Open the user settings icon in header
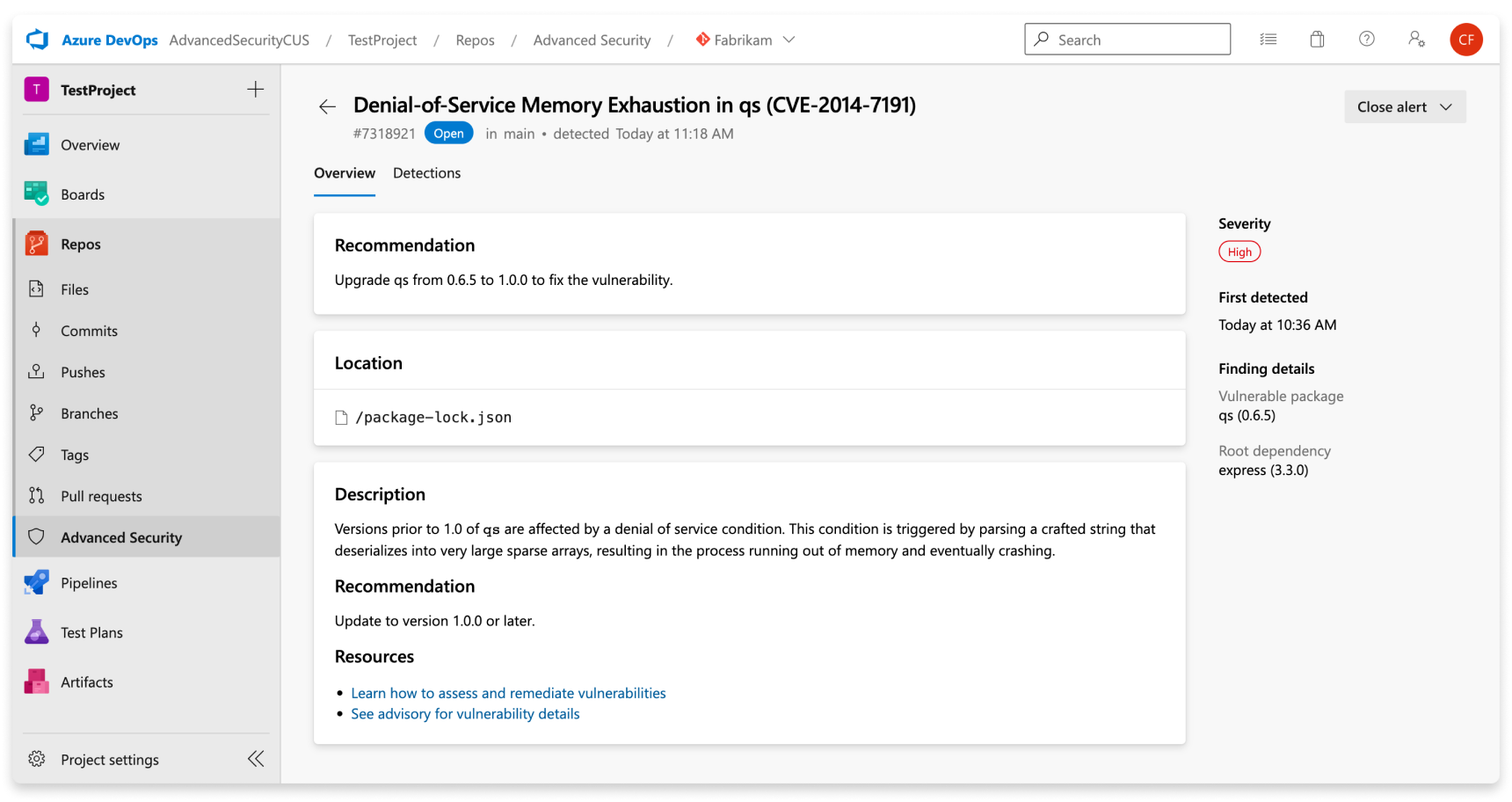Image resolution: width=1512 pixels, height=802 pixels. tap(1416, 39)
